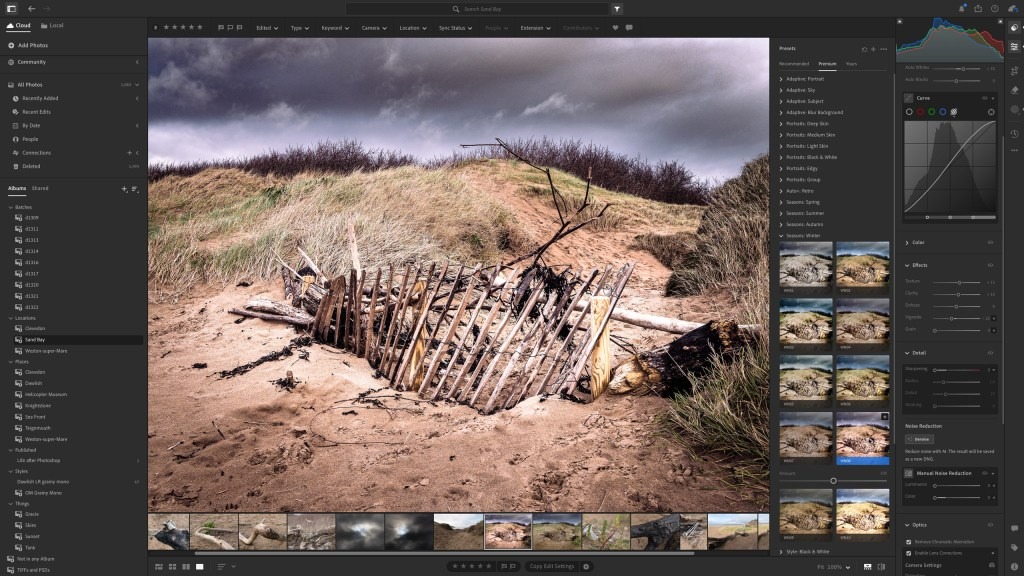Open the Masking tool
The width and height of the screenshot is (1024, 576).
click(x=1014, y=109)
